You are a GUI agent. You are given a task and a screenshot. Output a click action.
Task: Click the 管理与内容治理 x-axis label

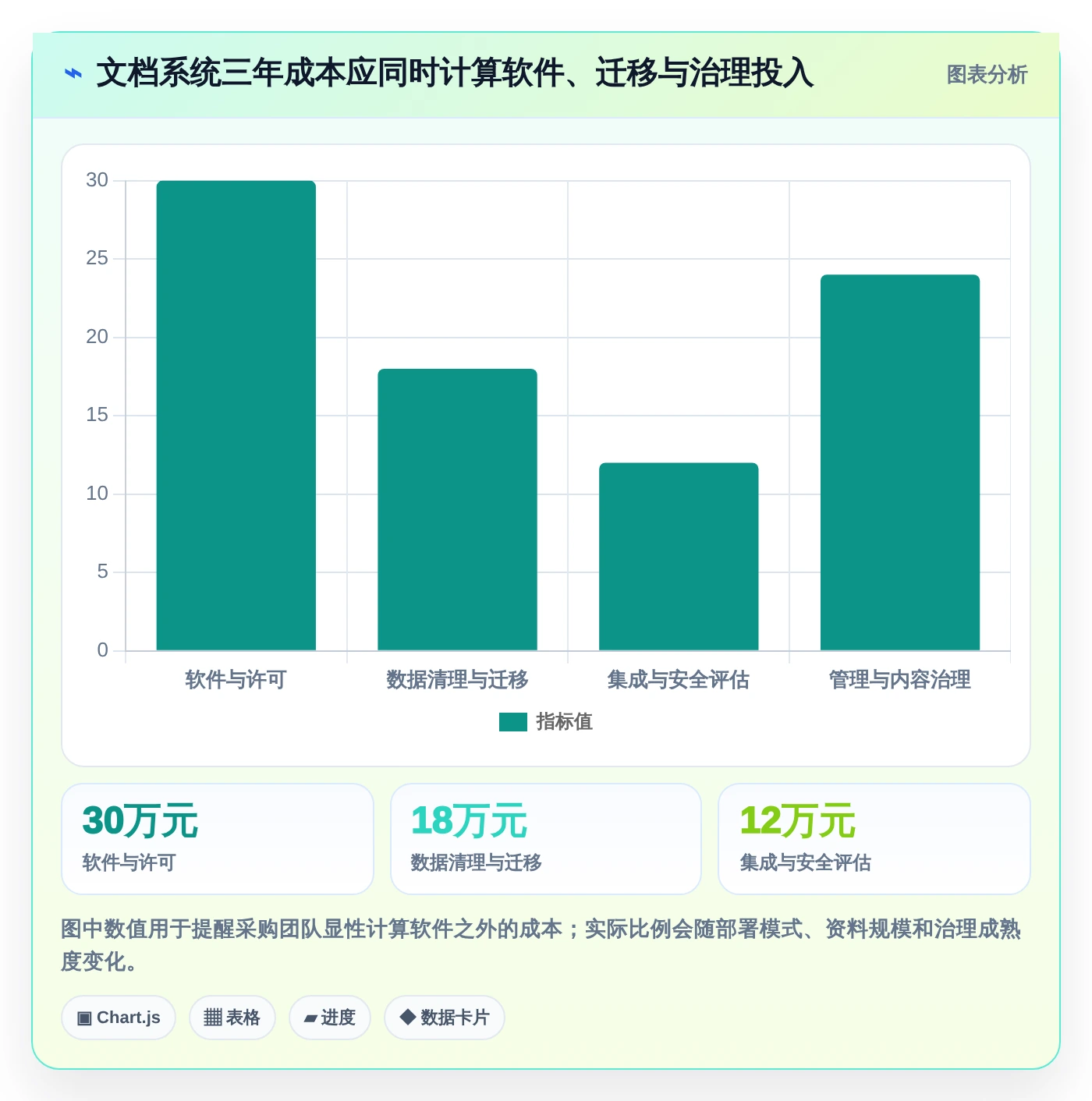pyautogui.click(x=900, y=680)
